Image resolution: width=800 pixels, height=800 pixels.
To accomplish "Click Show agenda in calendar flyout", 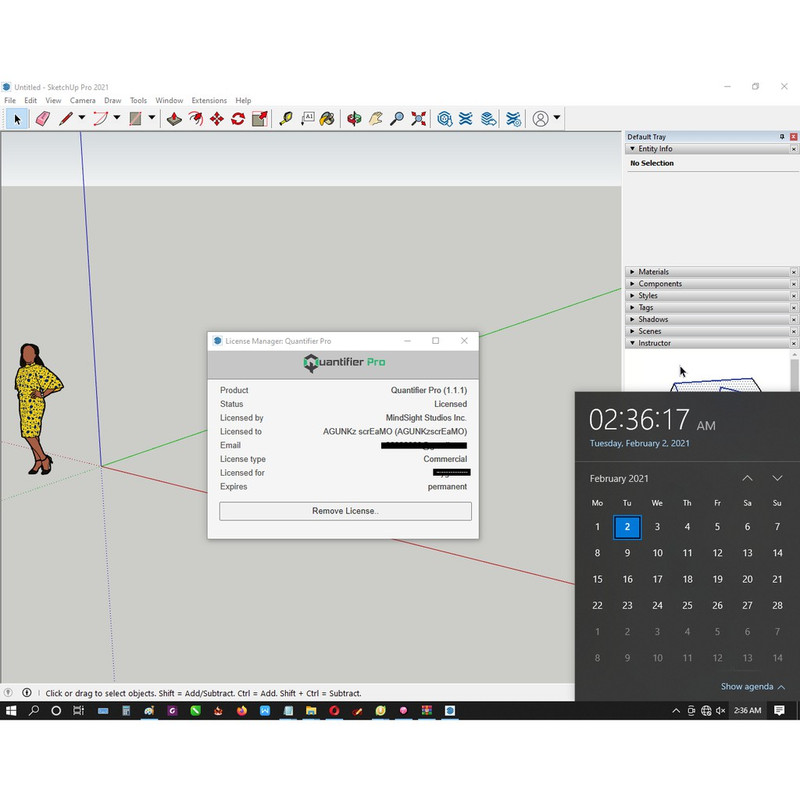I will [753, 687].
